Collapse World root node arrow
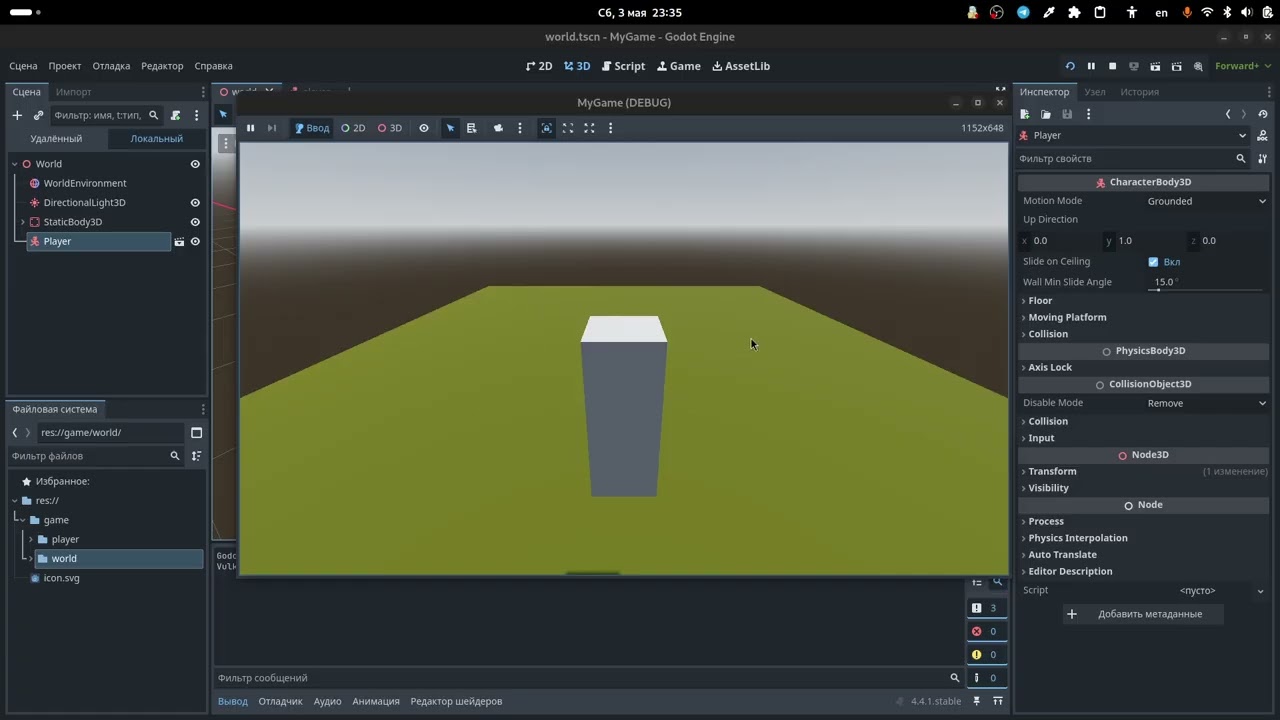 pyautogui.click(x=15, y=164)
